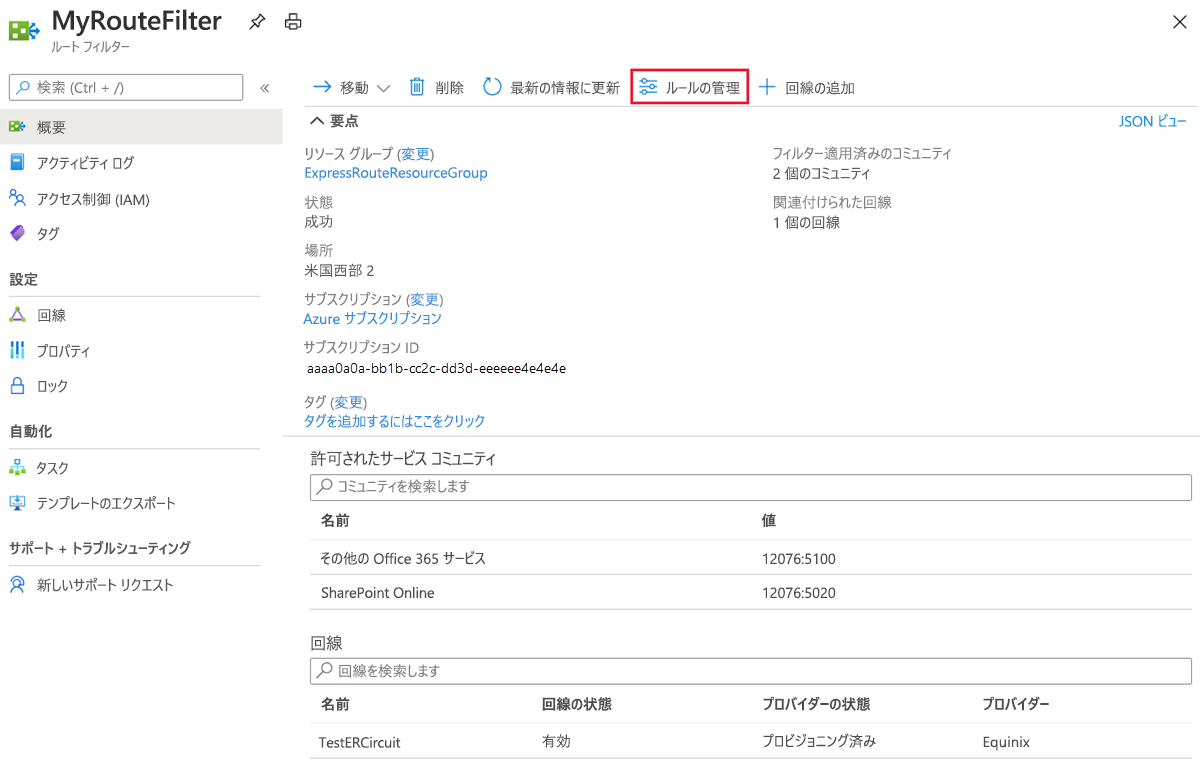Click the 有効 circuit status cell
This screenshot has height=763, width=1200.
[556, 742]
